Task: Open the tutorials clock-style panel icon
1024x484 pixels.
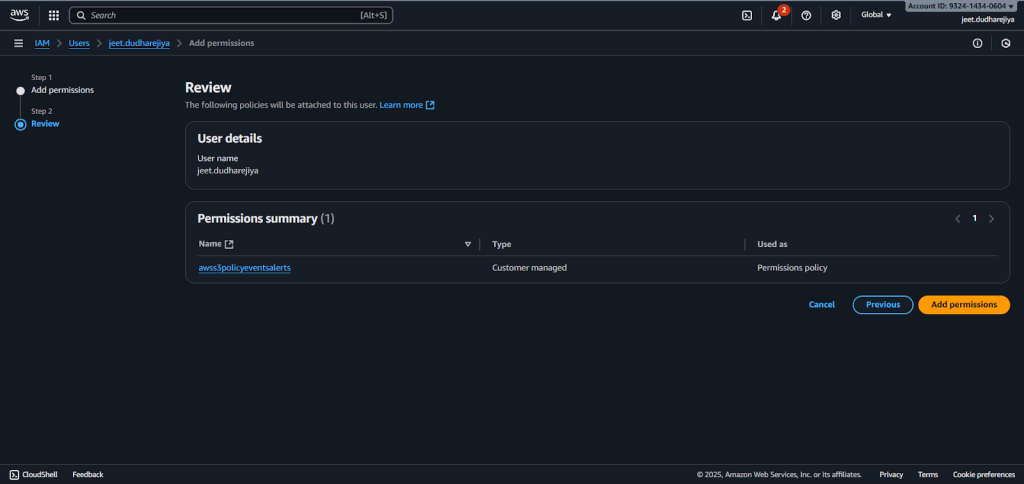Action: click(x=1006, y=43)
